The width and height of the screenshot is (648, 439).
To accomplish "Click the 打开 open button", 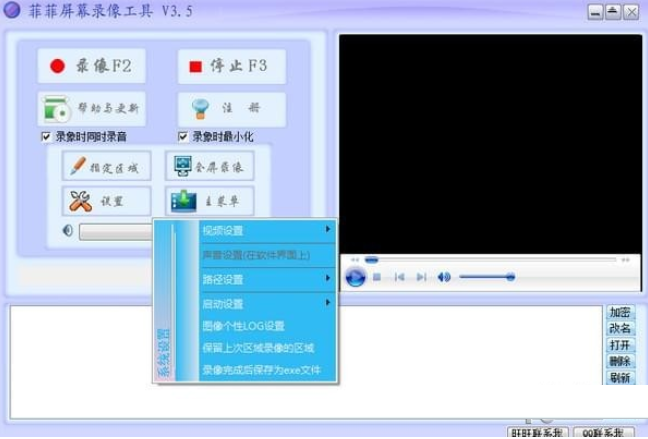I will click(x=620, y=345).
